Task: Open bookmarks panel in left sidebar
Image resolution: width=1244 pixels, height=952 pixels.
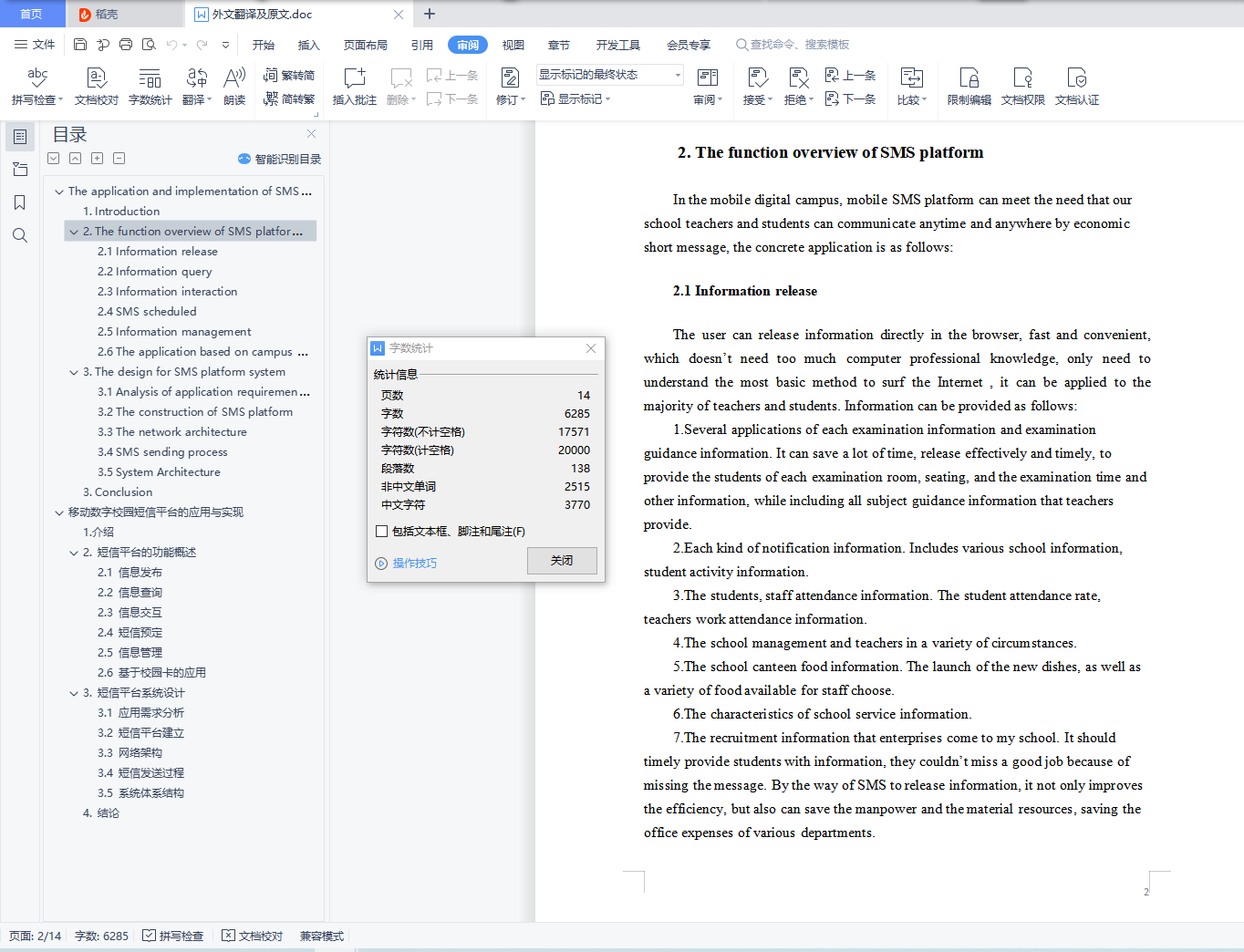Action: coord(20,202)
